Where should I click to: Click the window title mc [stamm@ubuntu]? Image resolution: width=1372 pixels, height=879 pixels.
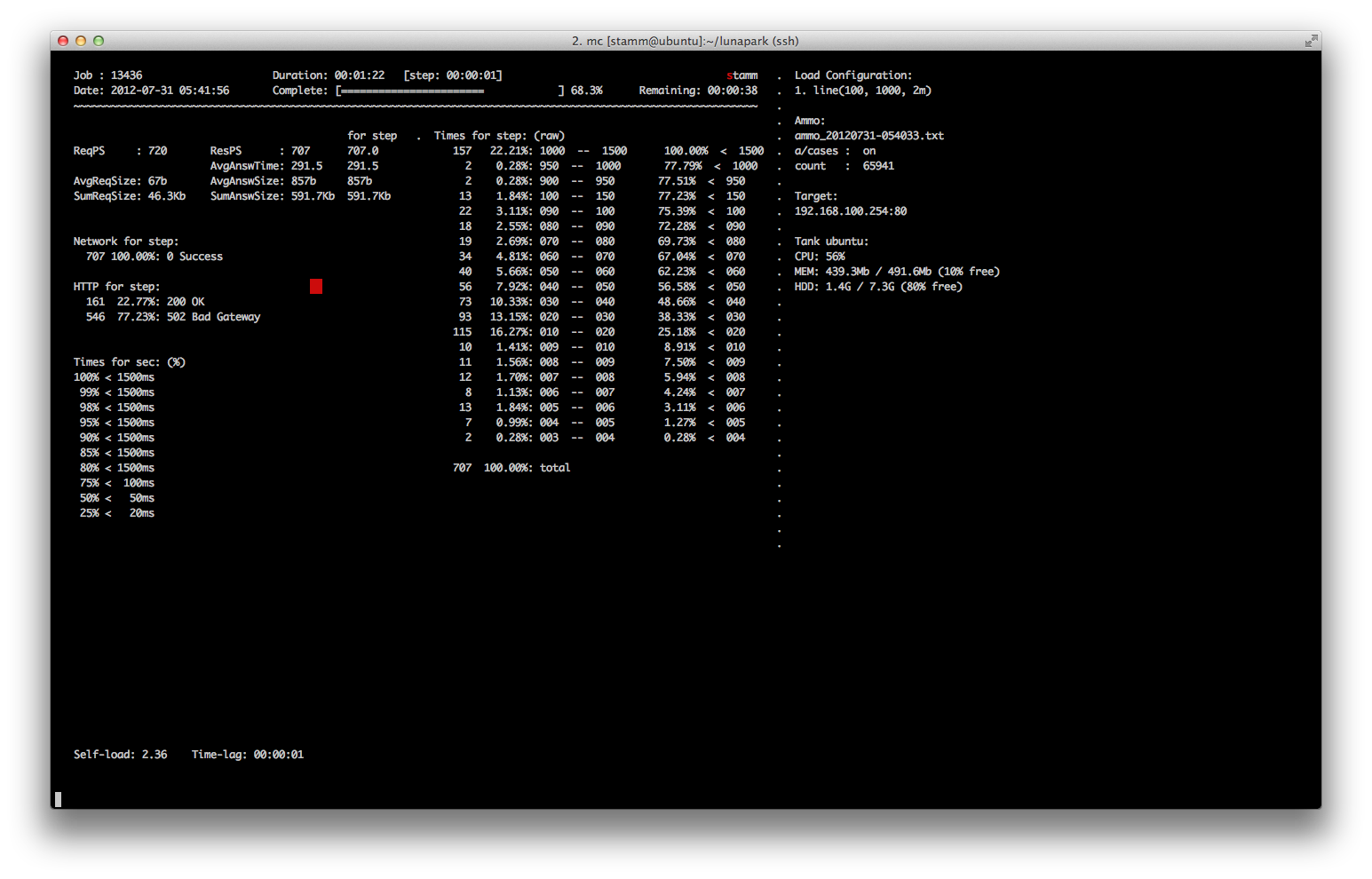coord(685,41)
